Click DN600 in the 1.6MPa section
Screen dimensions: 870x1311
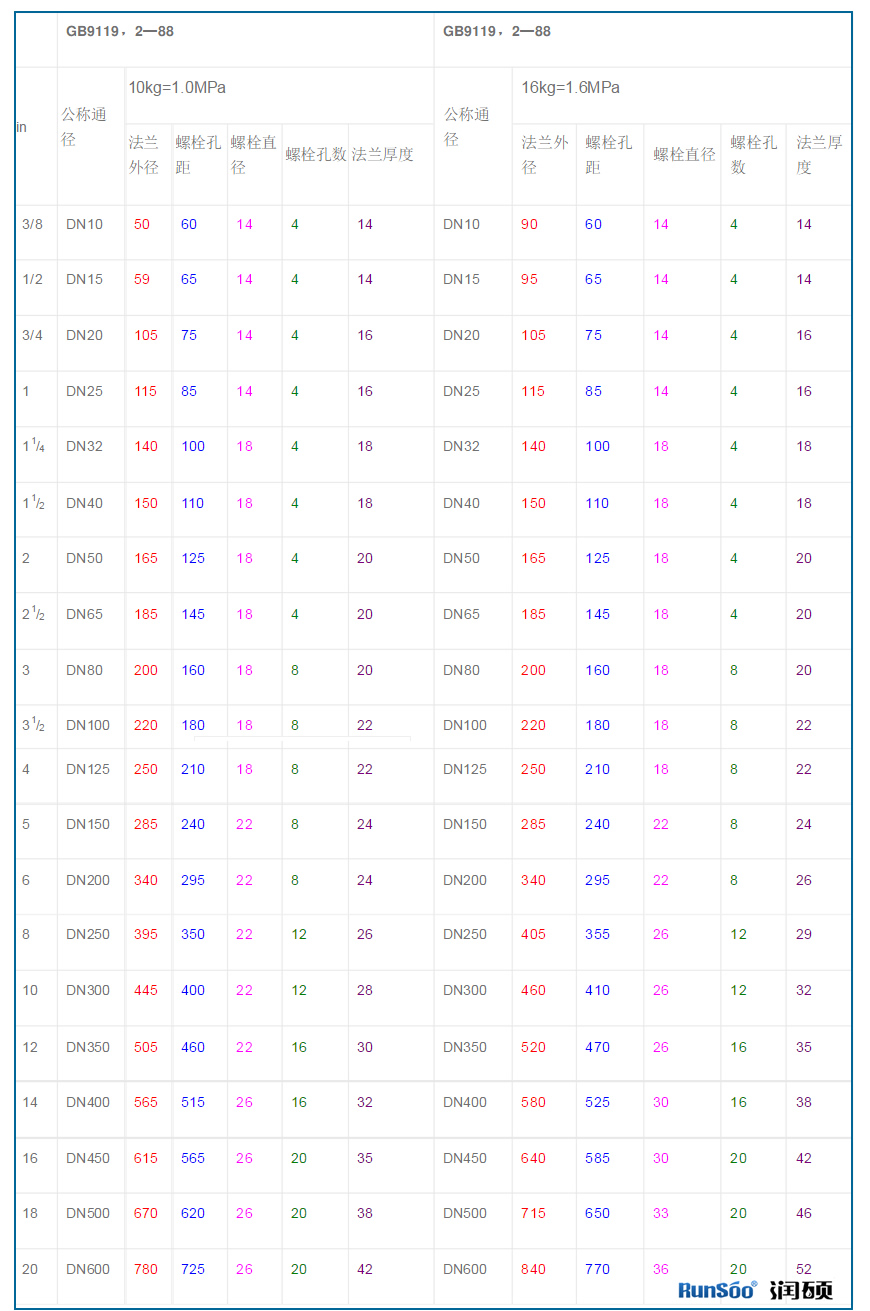tap(465, 1269)
